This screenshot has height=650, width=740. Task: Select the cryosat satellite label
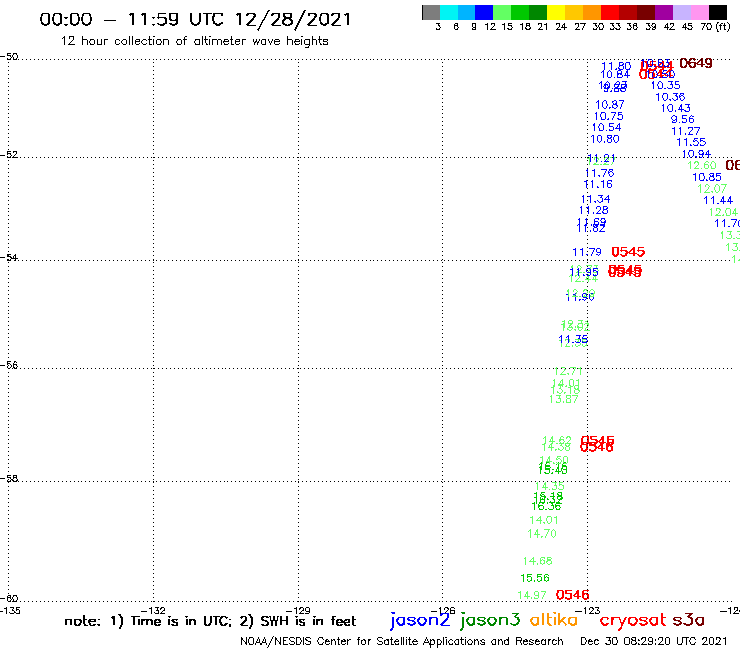tap(633, 620)
